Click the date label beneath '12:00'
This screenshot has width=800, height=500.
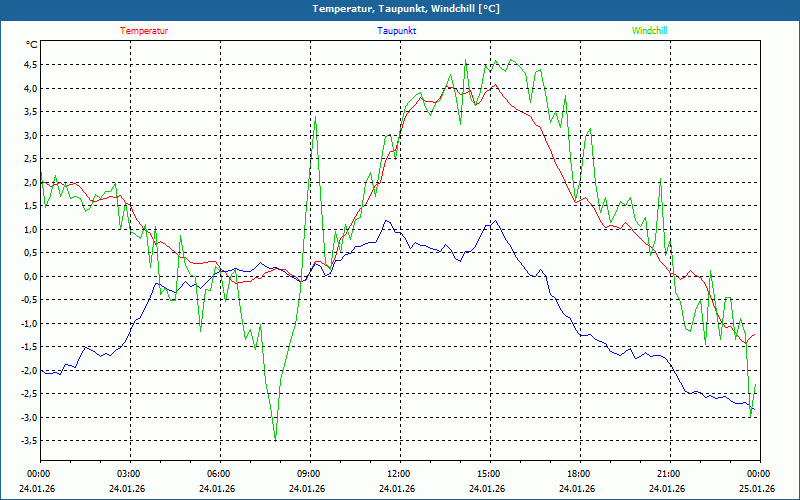397,489
